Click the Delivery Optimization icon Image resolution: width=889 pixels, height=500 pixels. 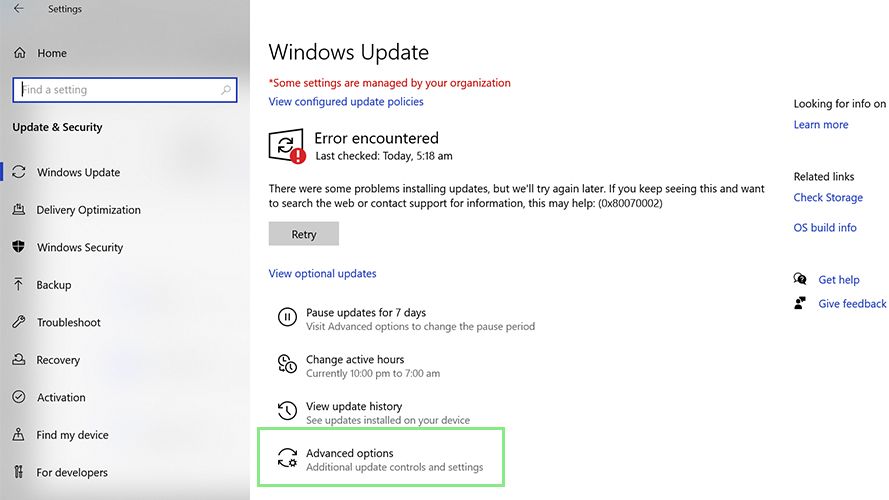(x=19, y=209)
